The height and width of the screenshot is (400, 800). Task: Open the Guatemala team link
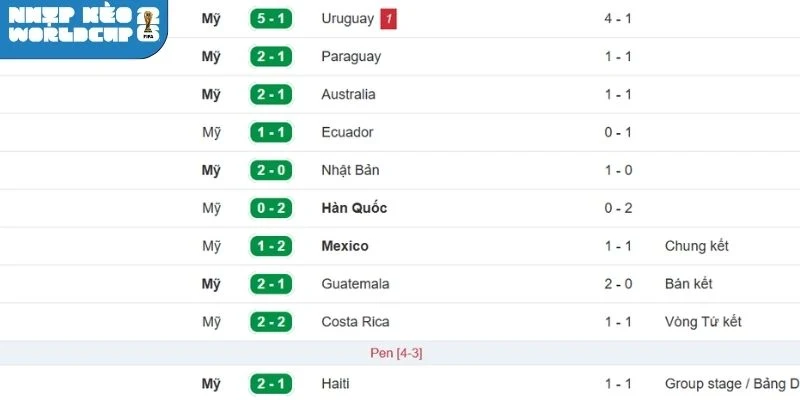pos(355,284)
